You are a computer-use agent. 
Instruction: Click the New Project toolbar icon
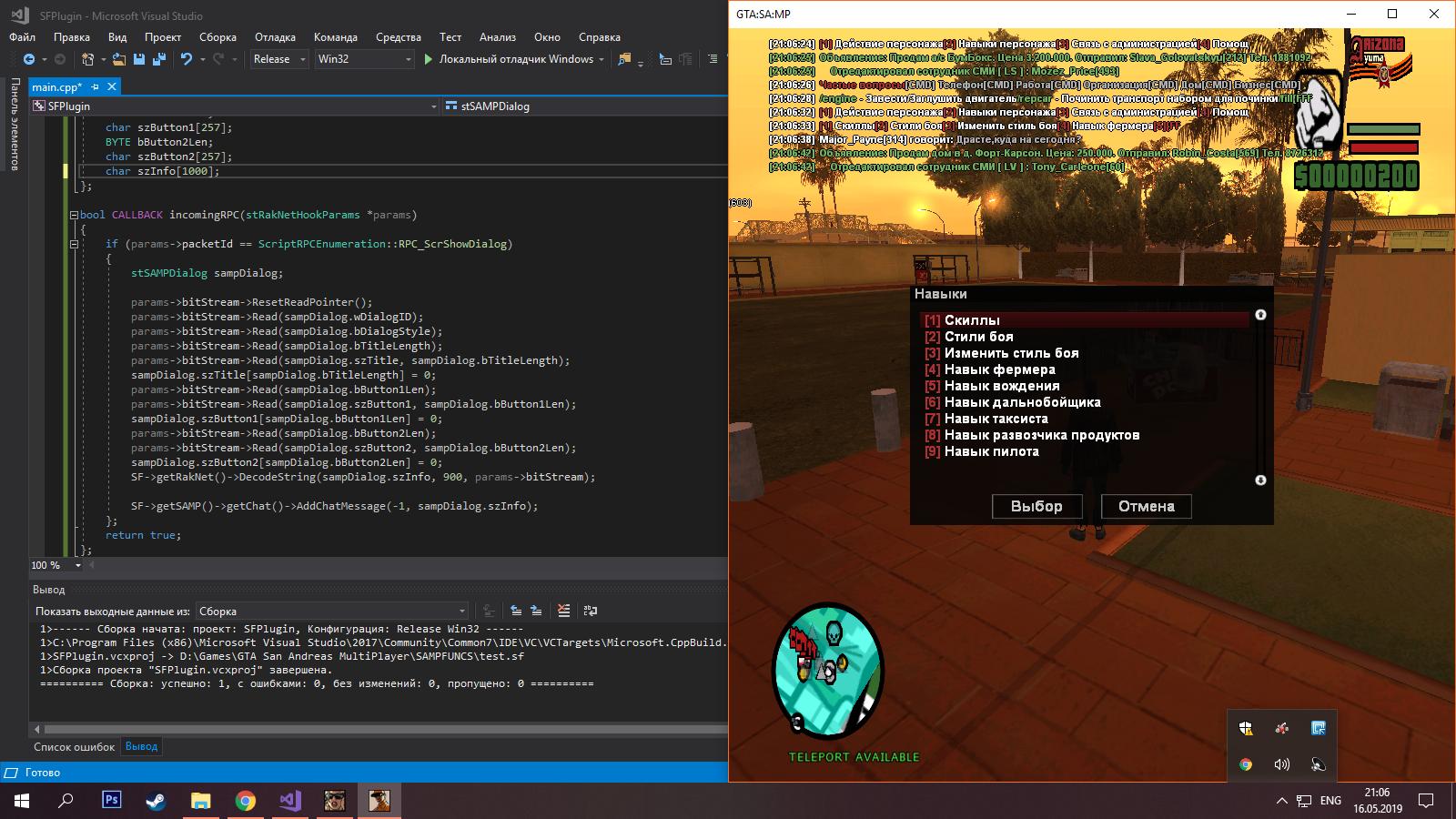coord(87,59)
